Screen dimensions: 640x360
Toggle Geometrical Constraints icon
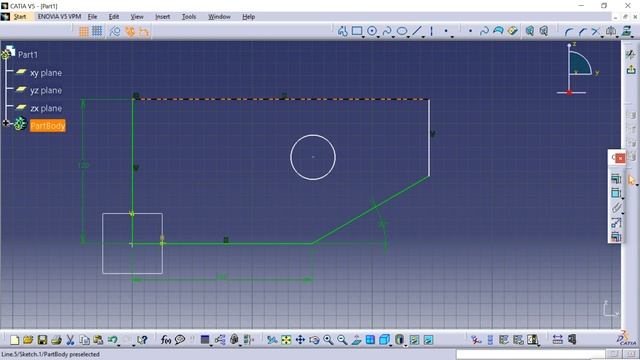click(x=130, y=31)
